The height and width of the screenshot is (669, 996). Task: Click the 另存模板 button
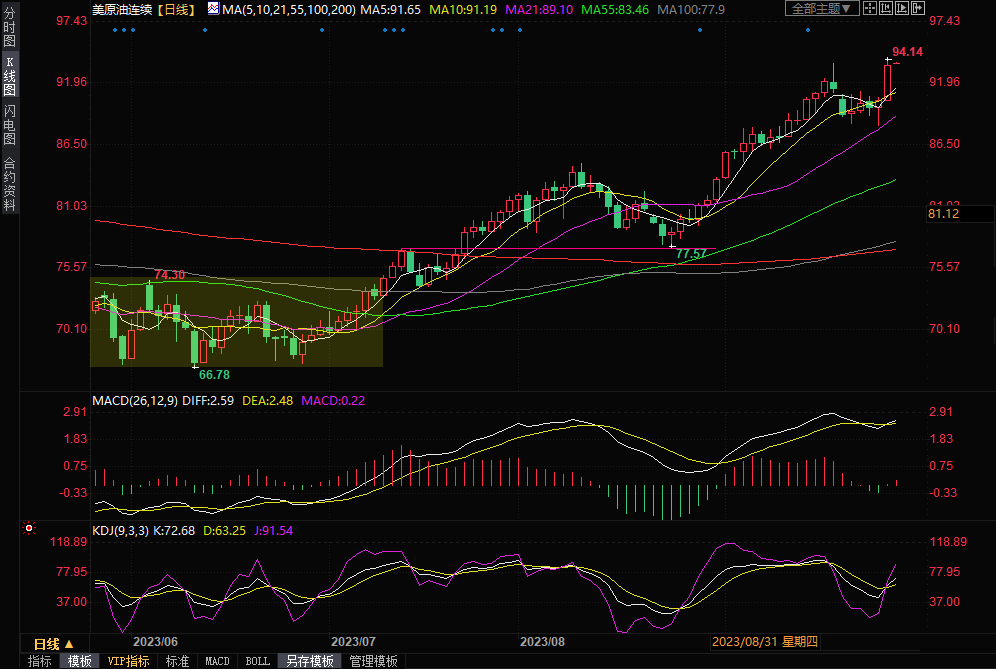(309, 661)
